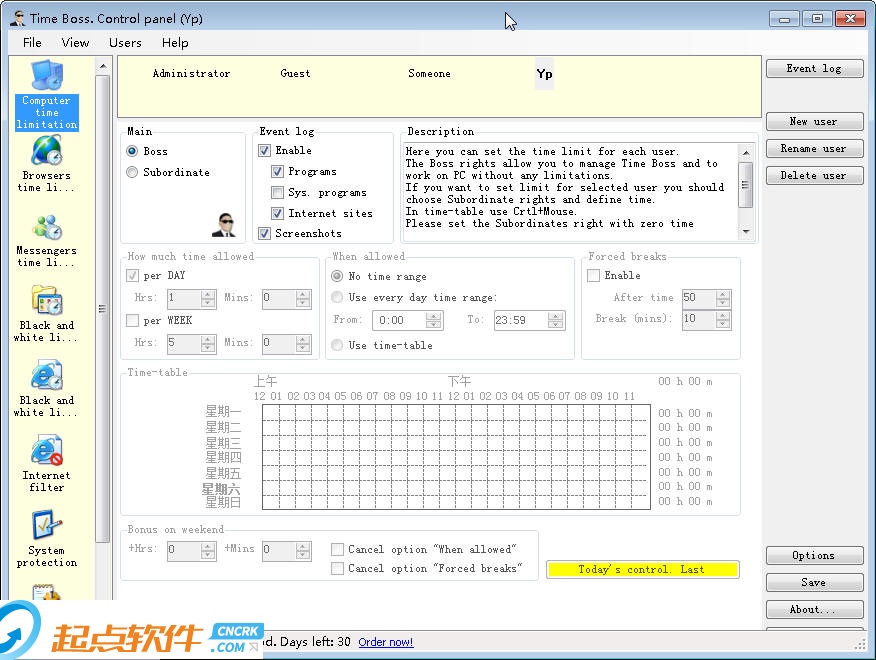
Task: Enable the Sys. programs checkbox
Action: [x=278, y=193]
